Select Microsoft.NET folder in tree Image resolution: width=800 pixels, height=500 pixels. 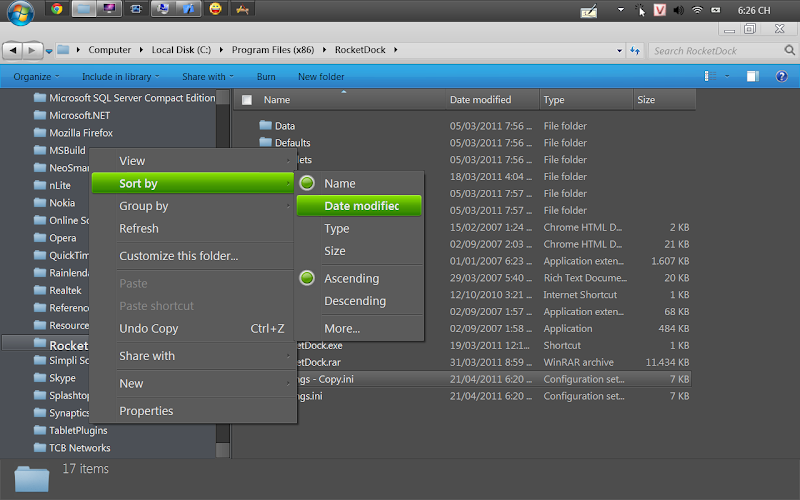72,115
